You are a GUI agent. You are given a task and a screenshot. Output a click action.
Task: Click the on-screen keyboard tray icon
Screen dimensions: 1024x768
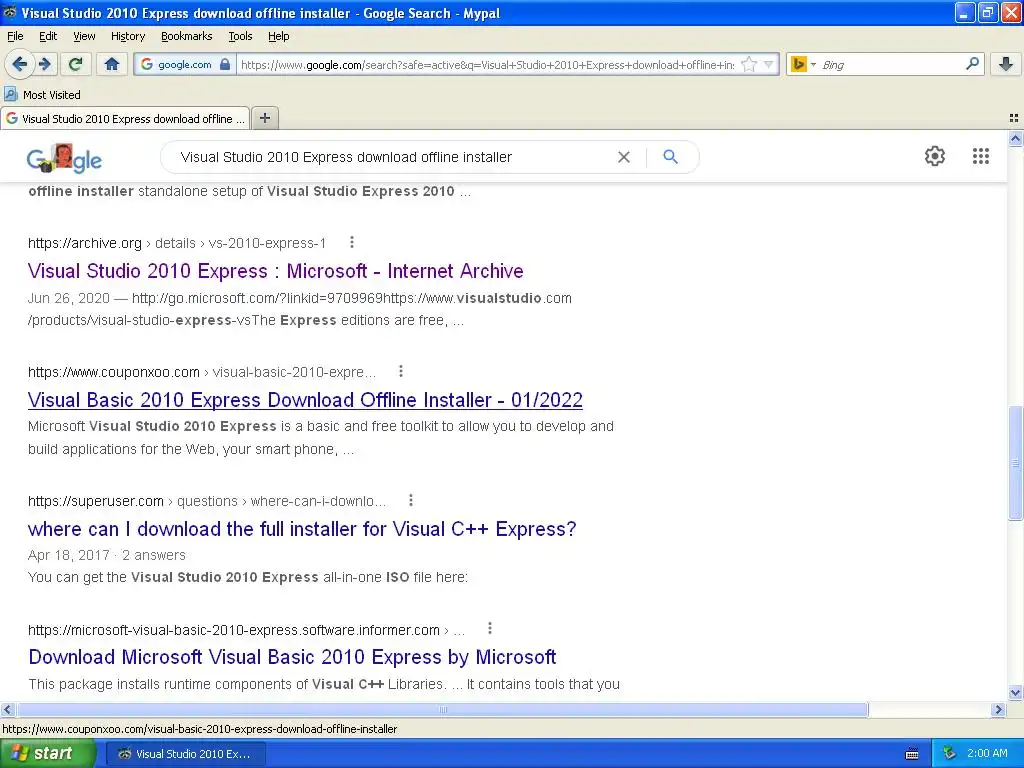point(912,754)
